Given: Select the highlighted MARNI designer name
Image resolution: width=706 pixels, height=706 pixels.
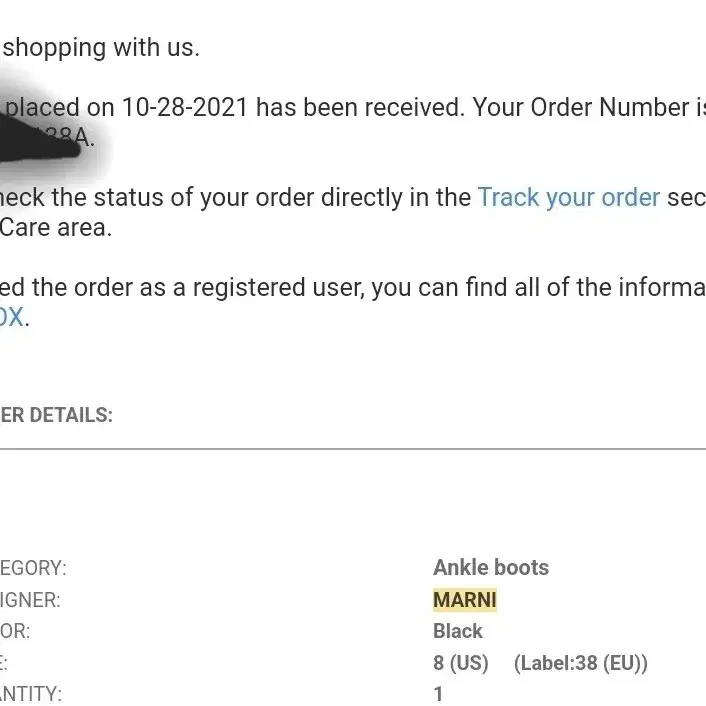Looking at the screenshot, I should [465, 600].
